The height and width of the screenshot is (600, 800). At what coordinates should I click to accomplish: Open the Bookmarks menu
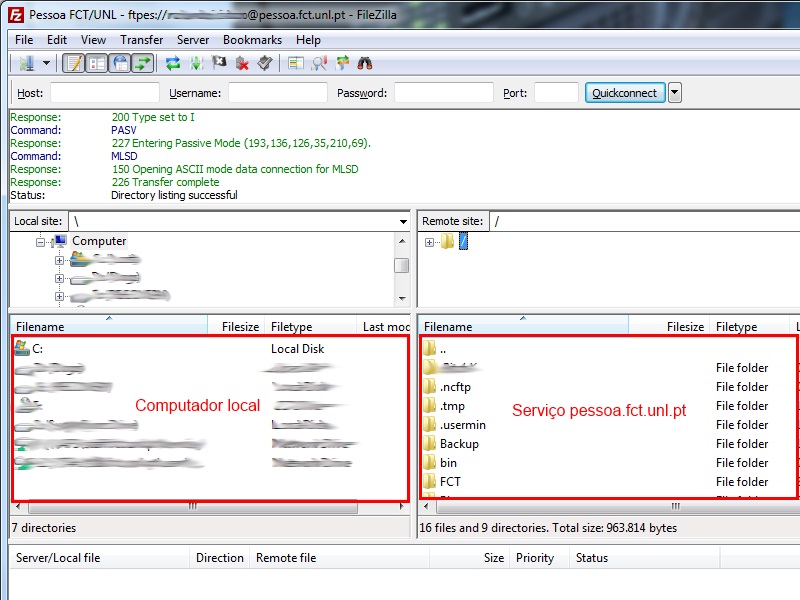tap(253, 40)
